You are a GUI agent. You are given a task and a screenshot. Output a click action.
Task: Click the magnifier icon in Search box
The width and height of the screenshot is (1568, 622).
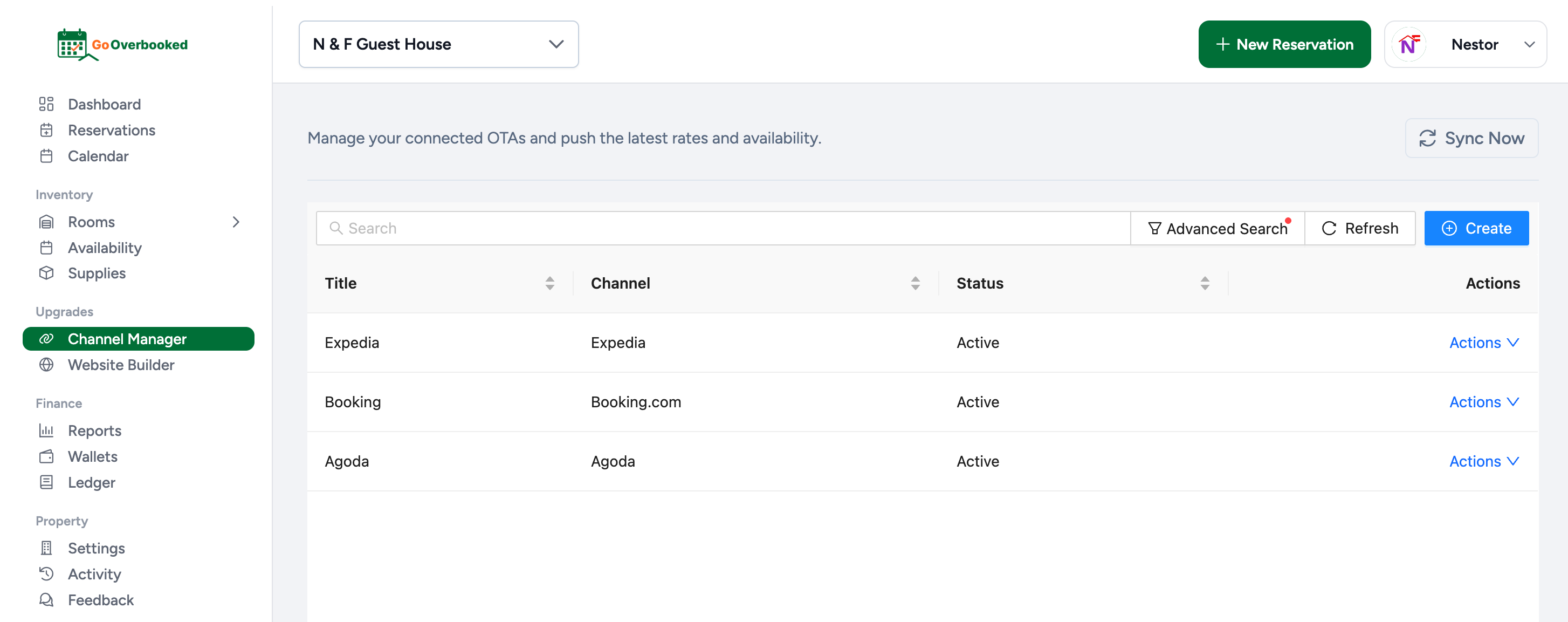pyautogui.click(x=335, y=228)
